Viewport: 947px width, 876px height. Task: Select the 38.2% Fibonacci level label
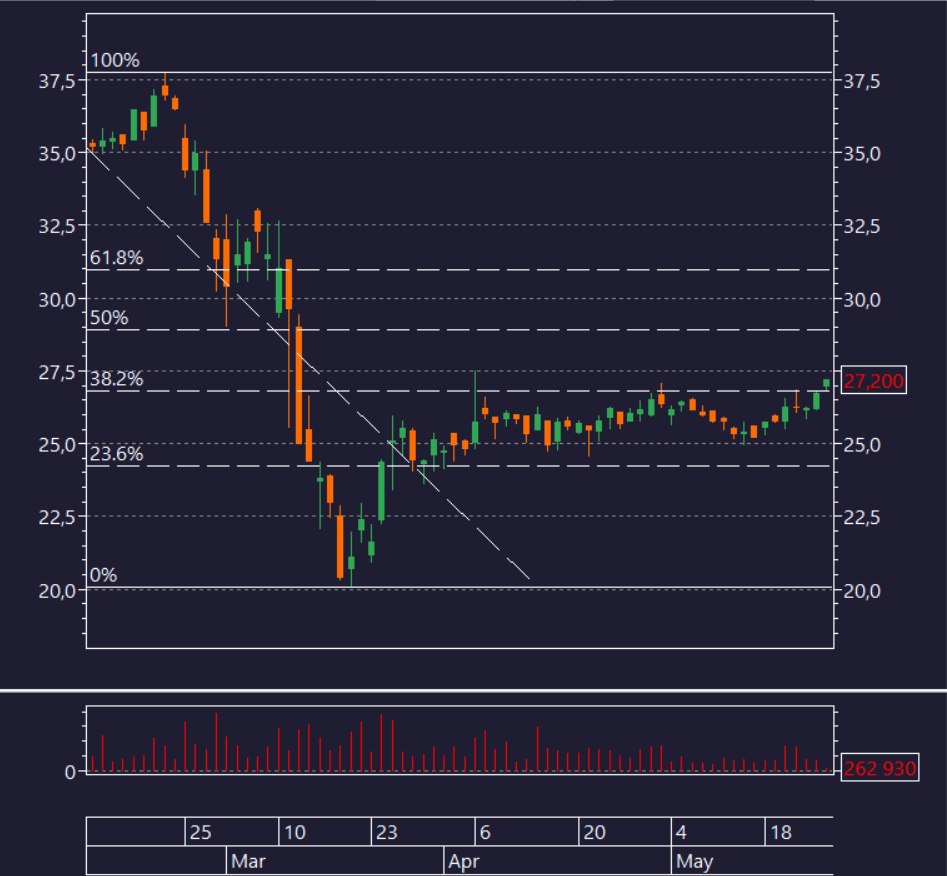pos(117,379)
